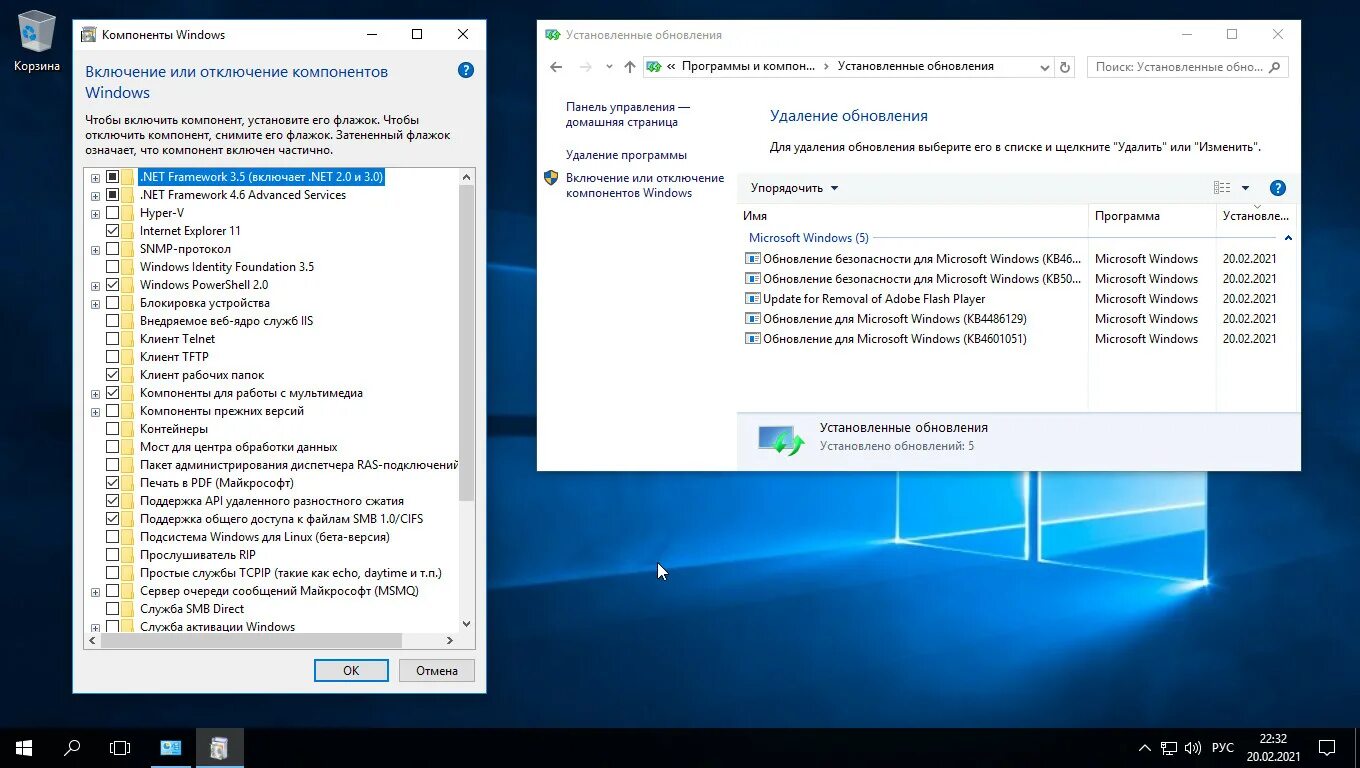The height and width of the screenshot is (768, 1360).
Task: Switch to Компоненты Windows taskbar app
Action: (219, 747)
